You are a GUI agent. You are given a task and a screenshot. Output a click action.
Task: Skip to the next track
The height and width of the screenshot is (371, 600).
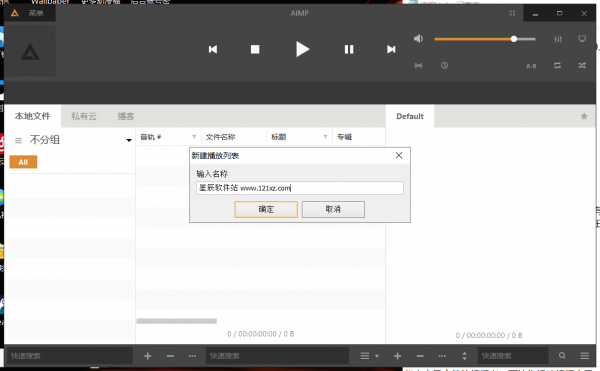point(391,49)
